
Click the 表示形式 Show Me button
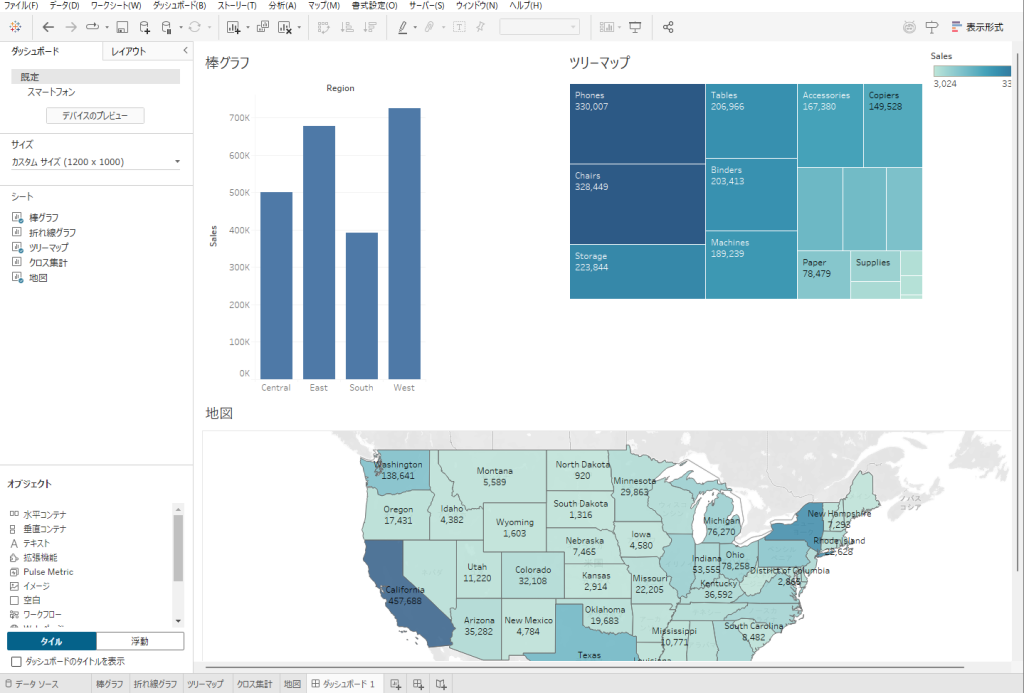point(977,27)
